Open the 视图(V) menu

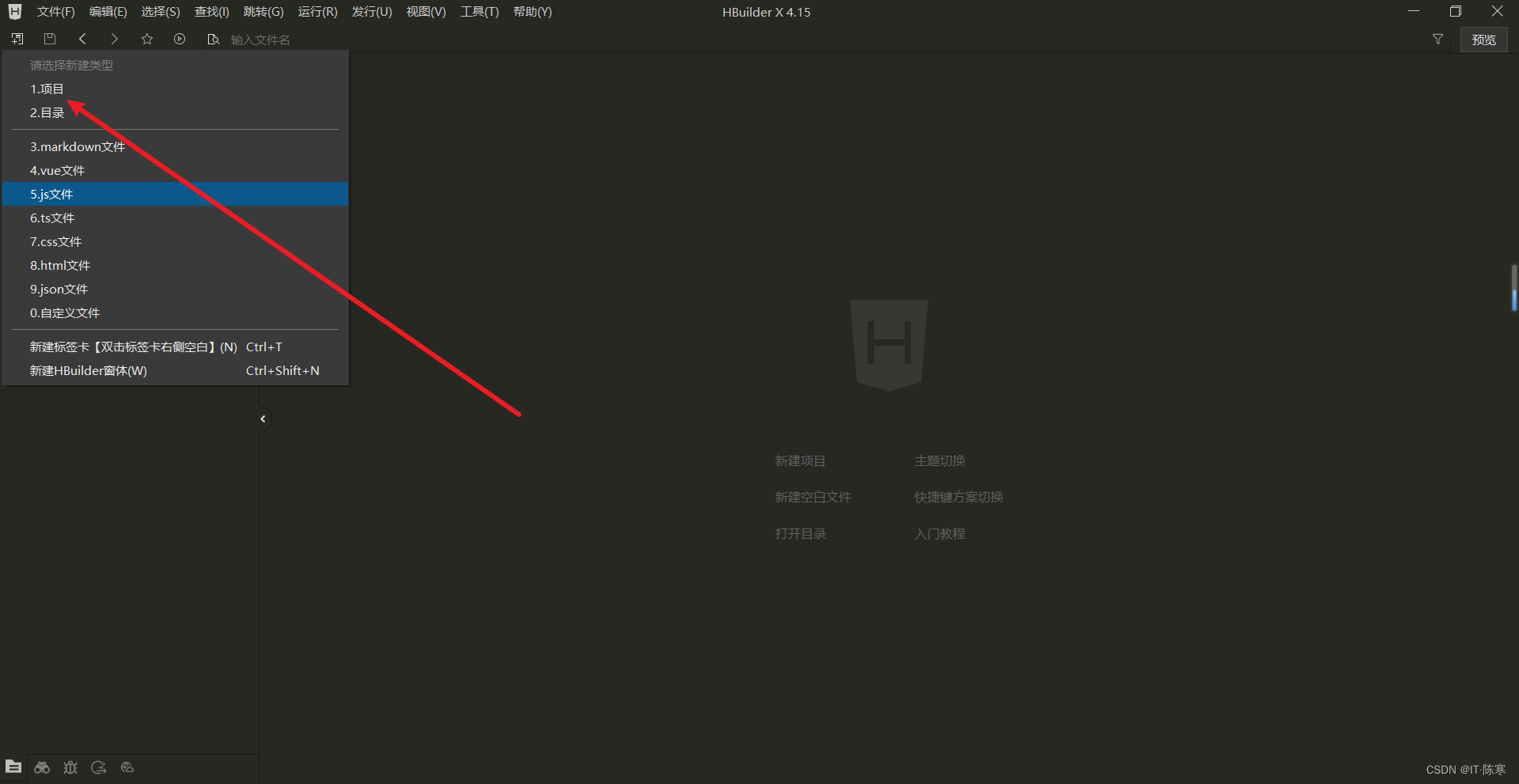[426, 12]
